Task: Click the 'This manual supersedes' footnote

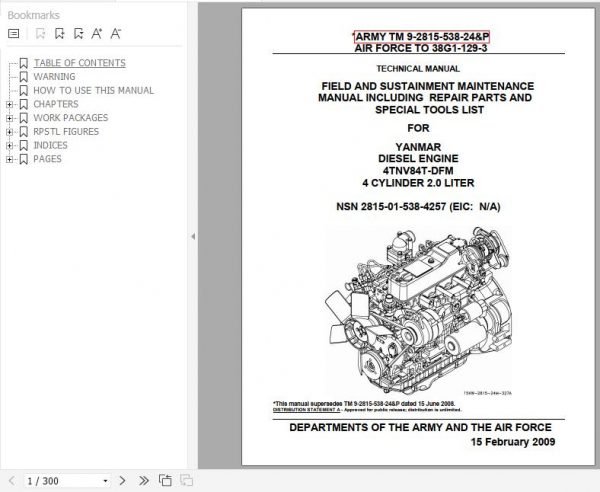Action: [364, 404]
